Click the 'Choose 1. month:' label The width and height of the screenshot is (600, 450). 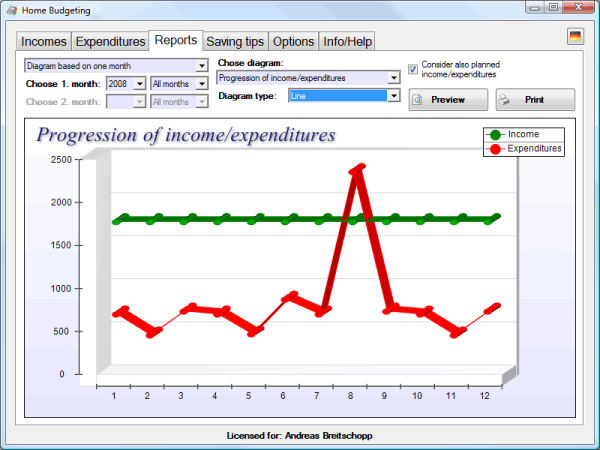tap(63, 84)
